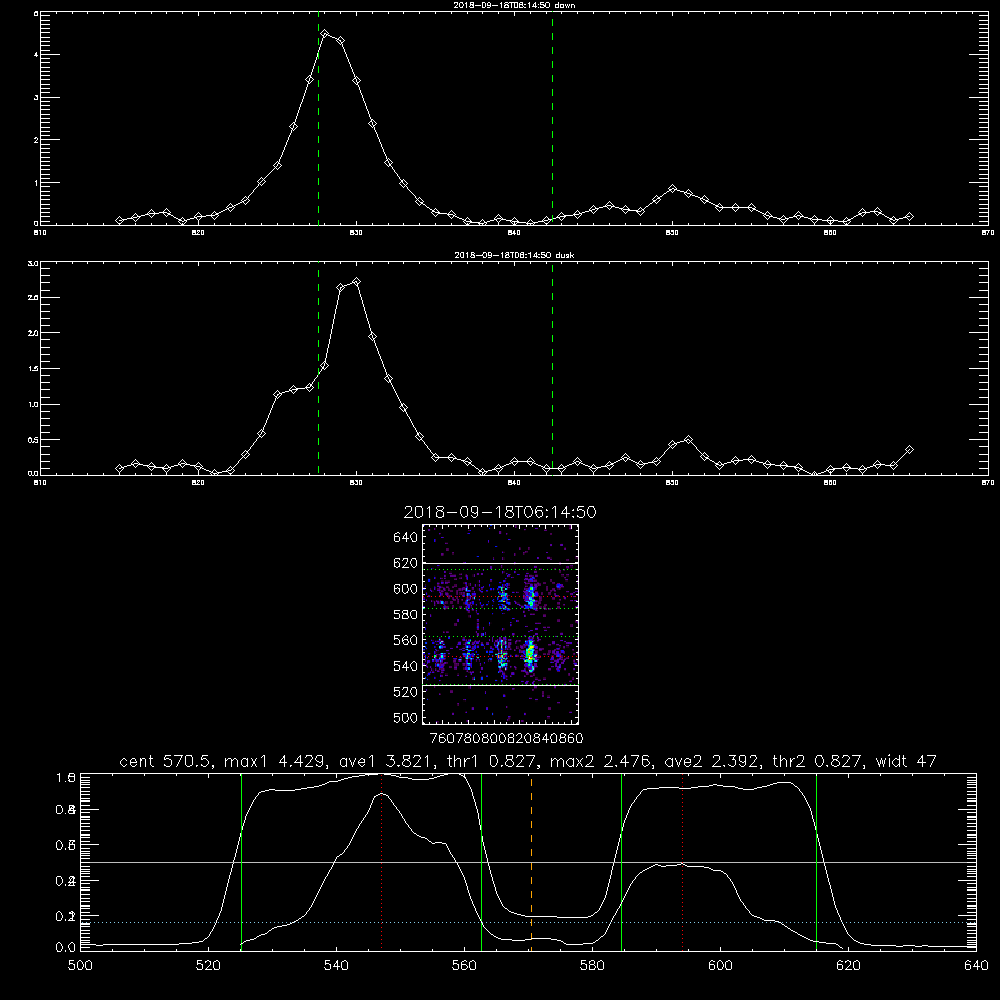Screen dimensions: 1000x1000
Task: Click the "620" x-axis label of bottom plot
Action: pos(848,966)
